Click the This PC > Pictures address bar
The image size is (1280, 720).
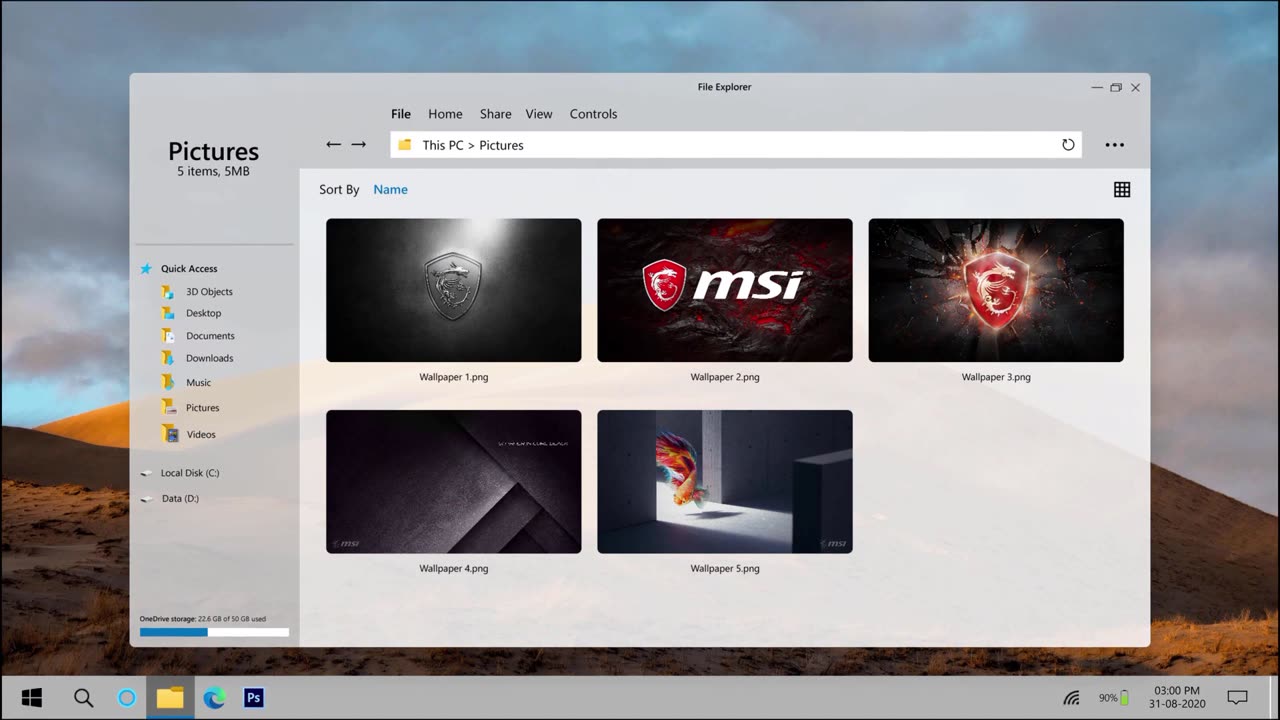(x=736, y=145)
